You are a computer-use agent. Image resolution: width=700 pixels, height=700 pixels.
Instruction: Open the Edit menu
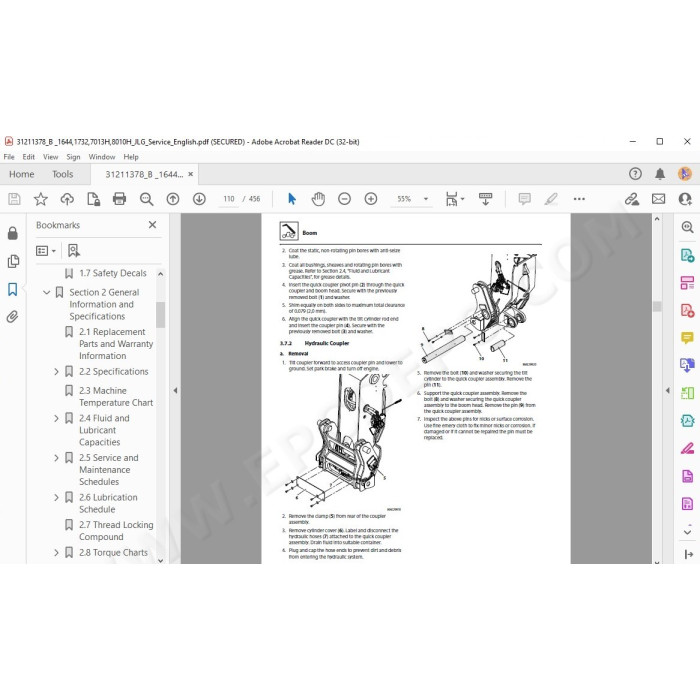29,157
